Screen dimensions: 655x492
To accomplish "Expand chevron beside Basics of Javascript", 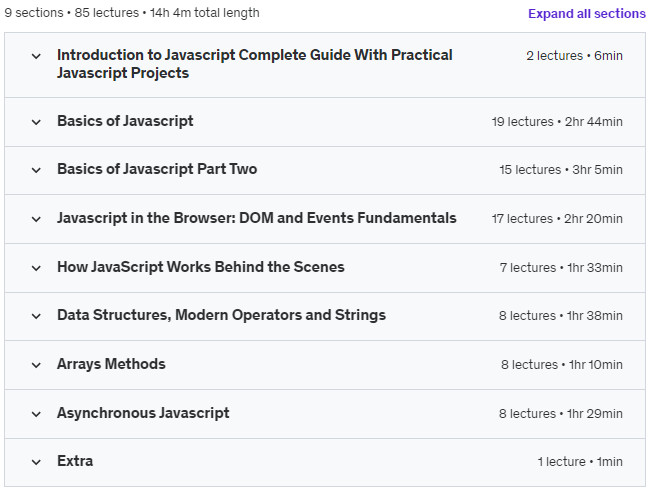I will pyautogui.click(x=36, y=122).
